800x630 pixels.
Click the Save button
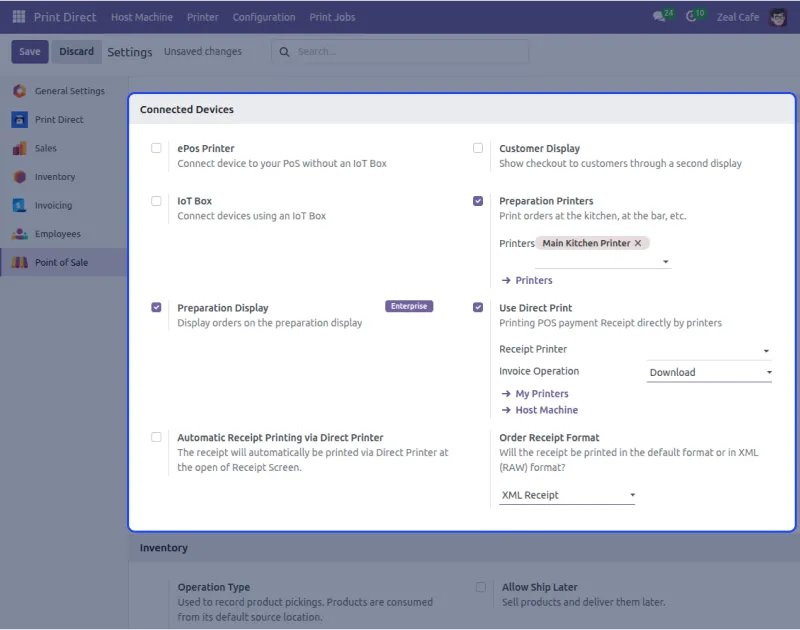(x=29, y=52)
